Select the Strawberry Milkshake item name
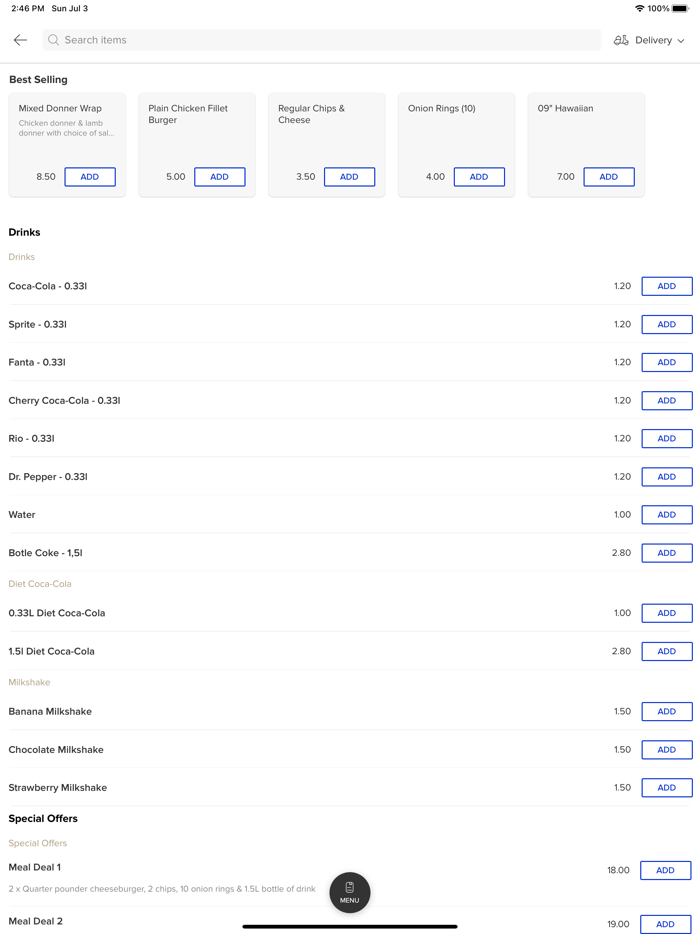 tap(58, 788)
